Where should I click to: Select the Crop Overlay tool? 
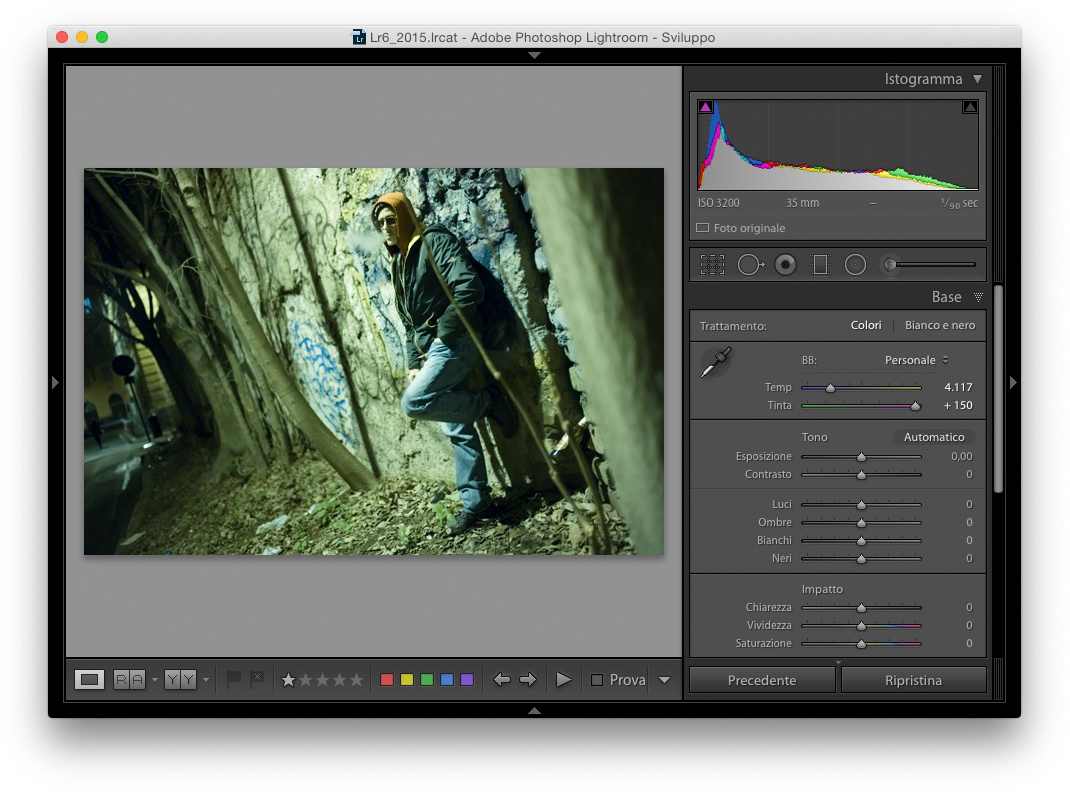(x=712, y=265)
